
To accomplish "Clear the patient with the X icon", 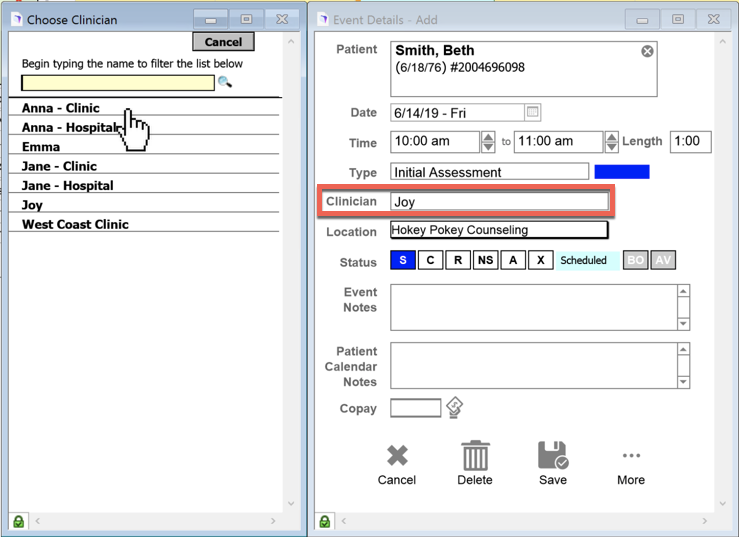I will click(x=647, y=51).
